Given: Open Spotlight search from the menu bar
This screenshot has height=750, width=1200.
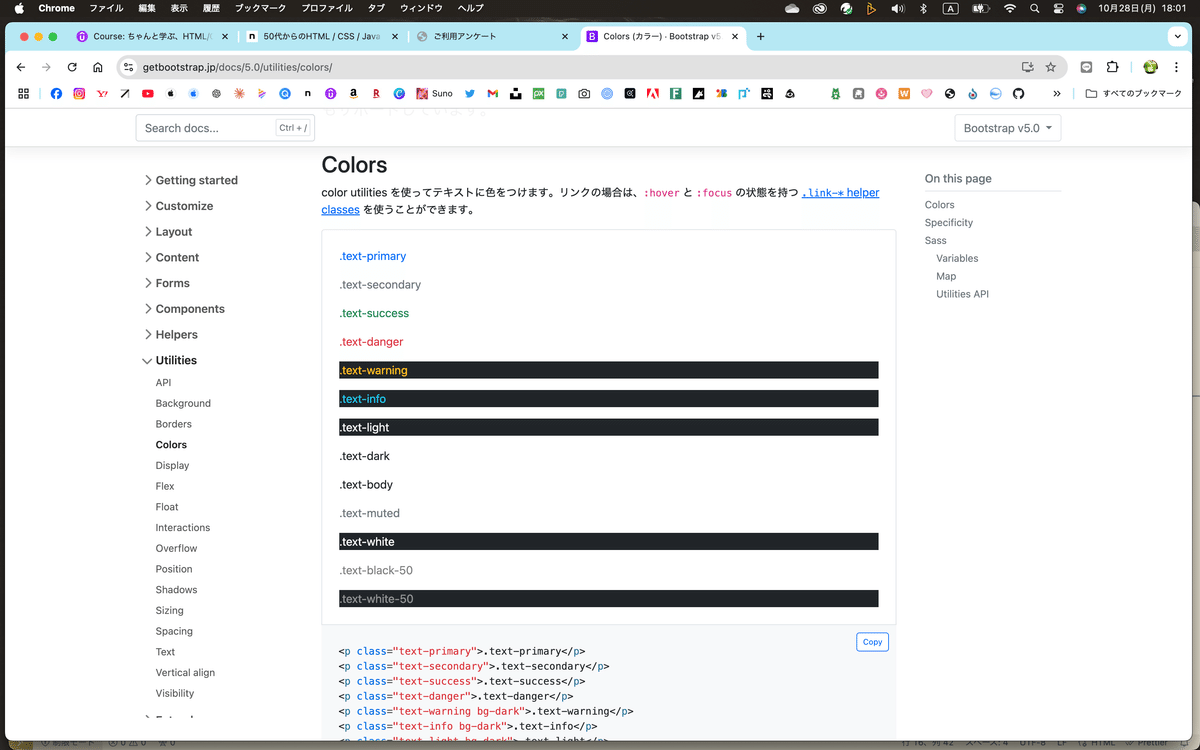Looking at the screenshot, I should click(x=1034, y=8).
